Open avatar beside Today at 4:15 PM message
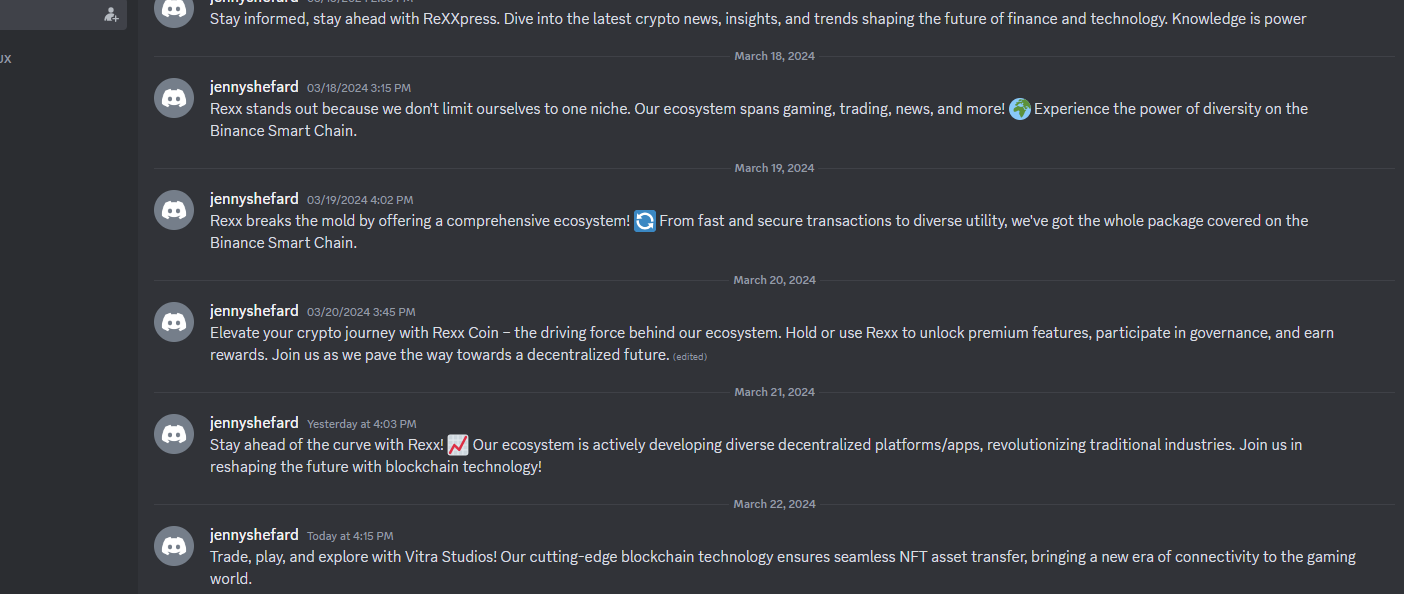The width and height of the screenshot is (1404, 594). pyautogui.click(x=174, y=546)
